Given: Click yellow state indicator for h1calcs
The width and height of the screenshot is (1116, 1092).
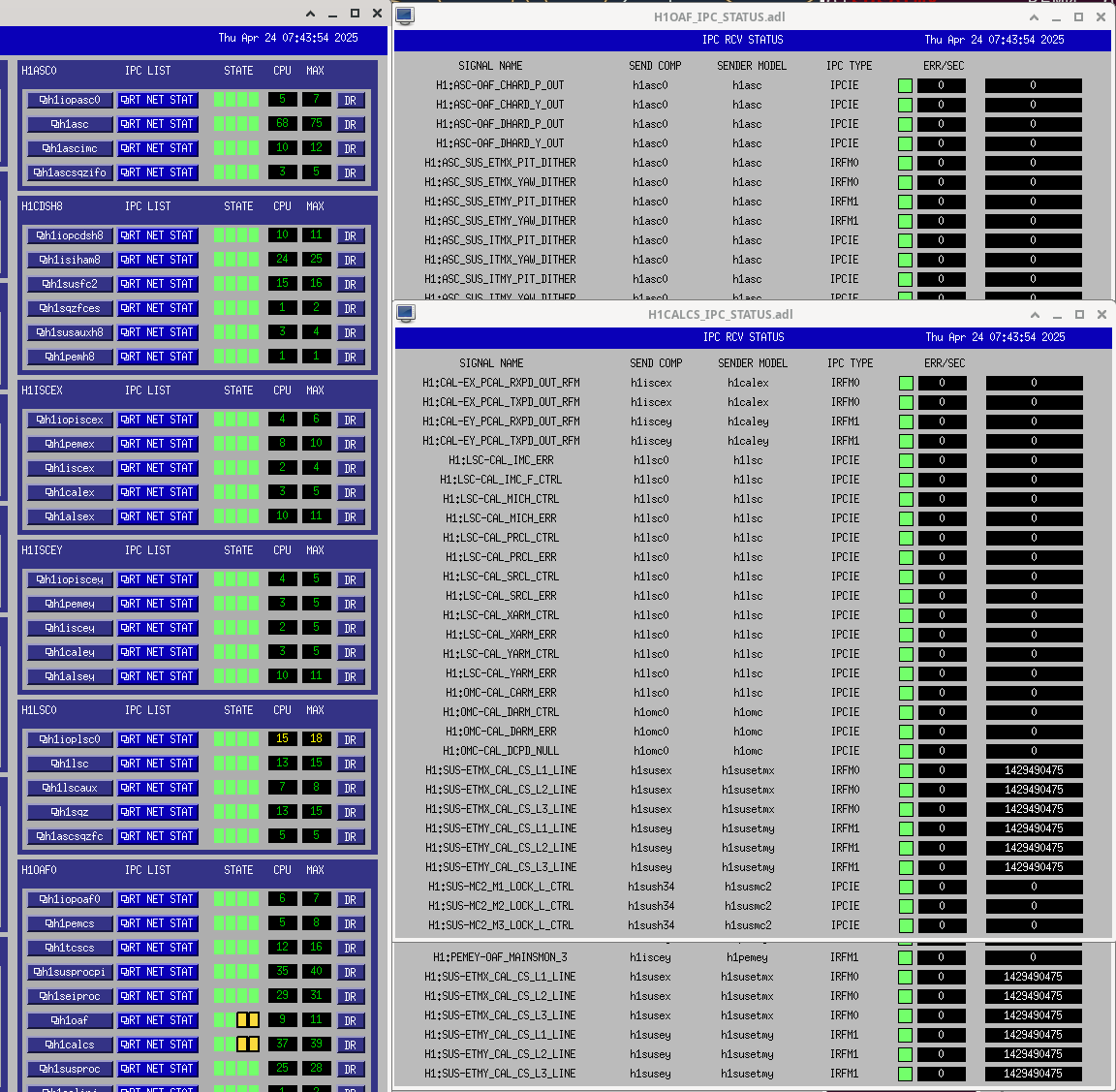Looking at the screenshot, I should coord(248,1045).
